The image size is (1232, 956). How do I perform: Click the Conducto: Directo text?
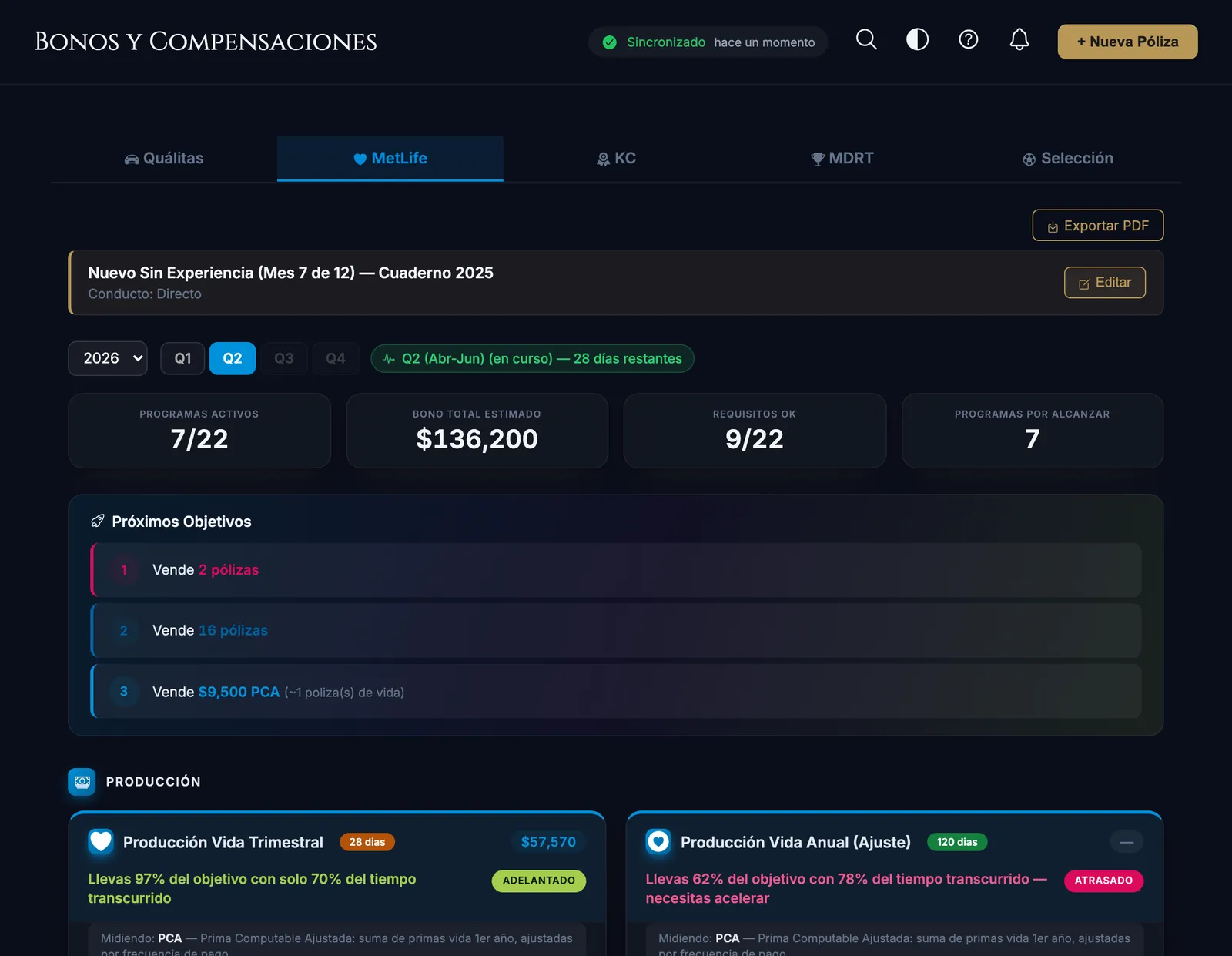click(145, 294)
